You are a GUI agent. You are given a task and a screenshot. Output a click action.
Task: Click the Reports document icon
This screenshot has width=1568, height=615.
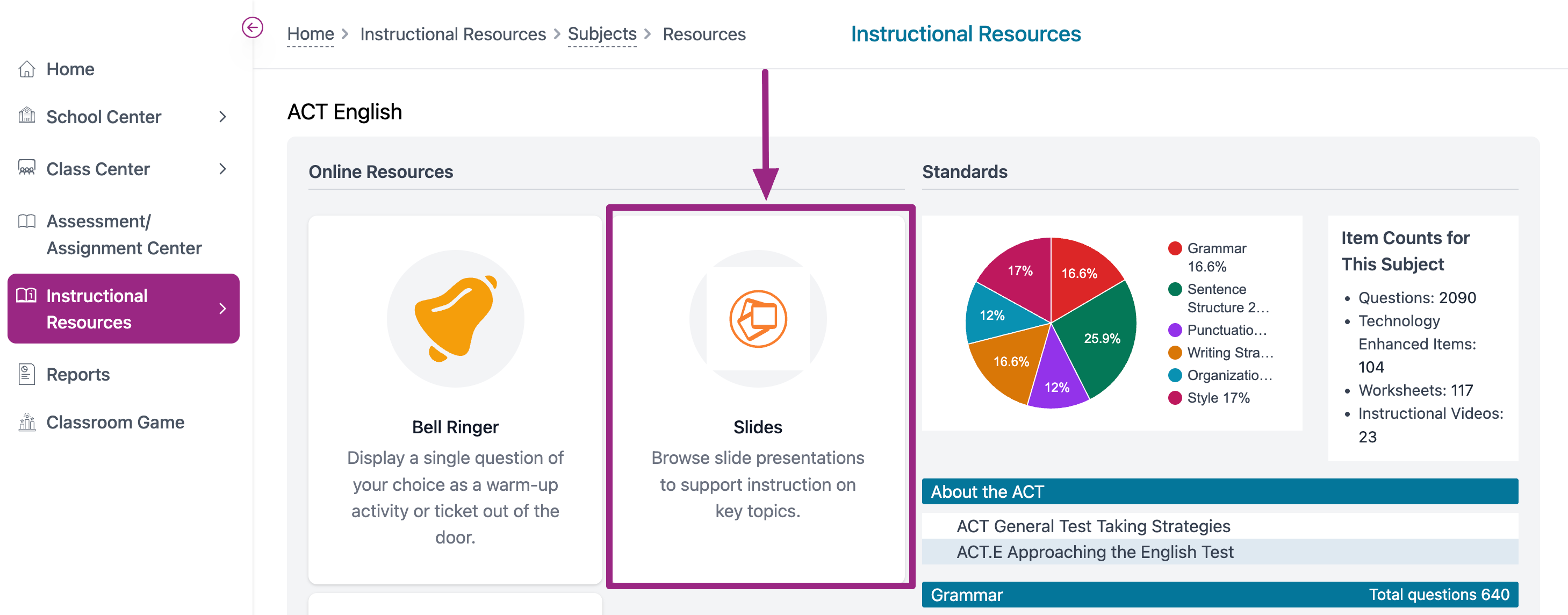click(27, 374)
